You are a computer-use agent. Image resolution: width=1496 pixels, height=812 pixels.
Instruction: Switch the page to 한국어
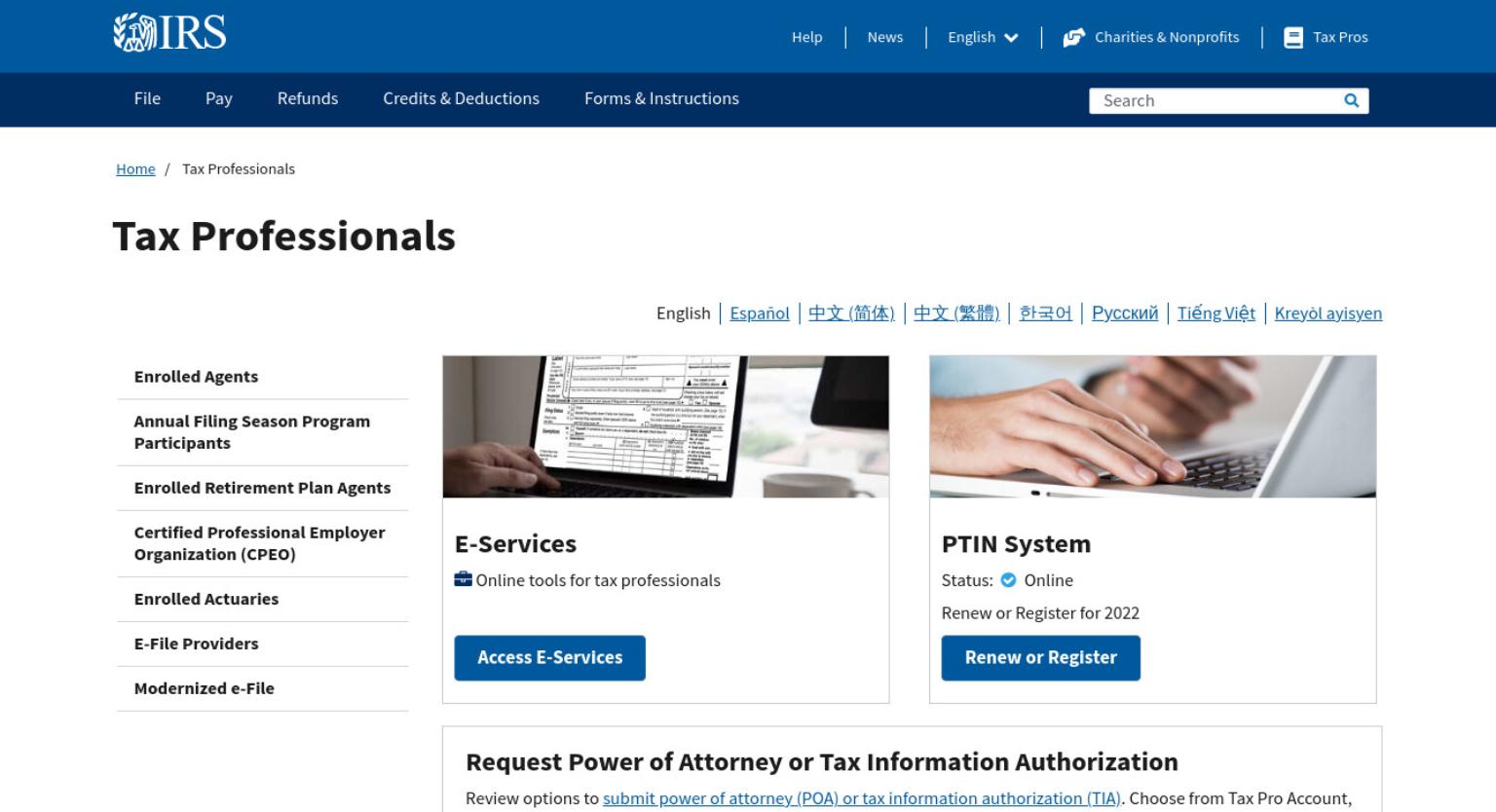pyautogui.click(x=1045, y=313)
